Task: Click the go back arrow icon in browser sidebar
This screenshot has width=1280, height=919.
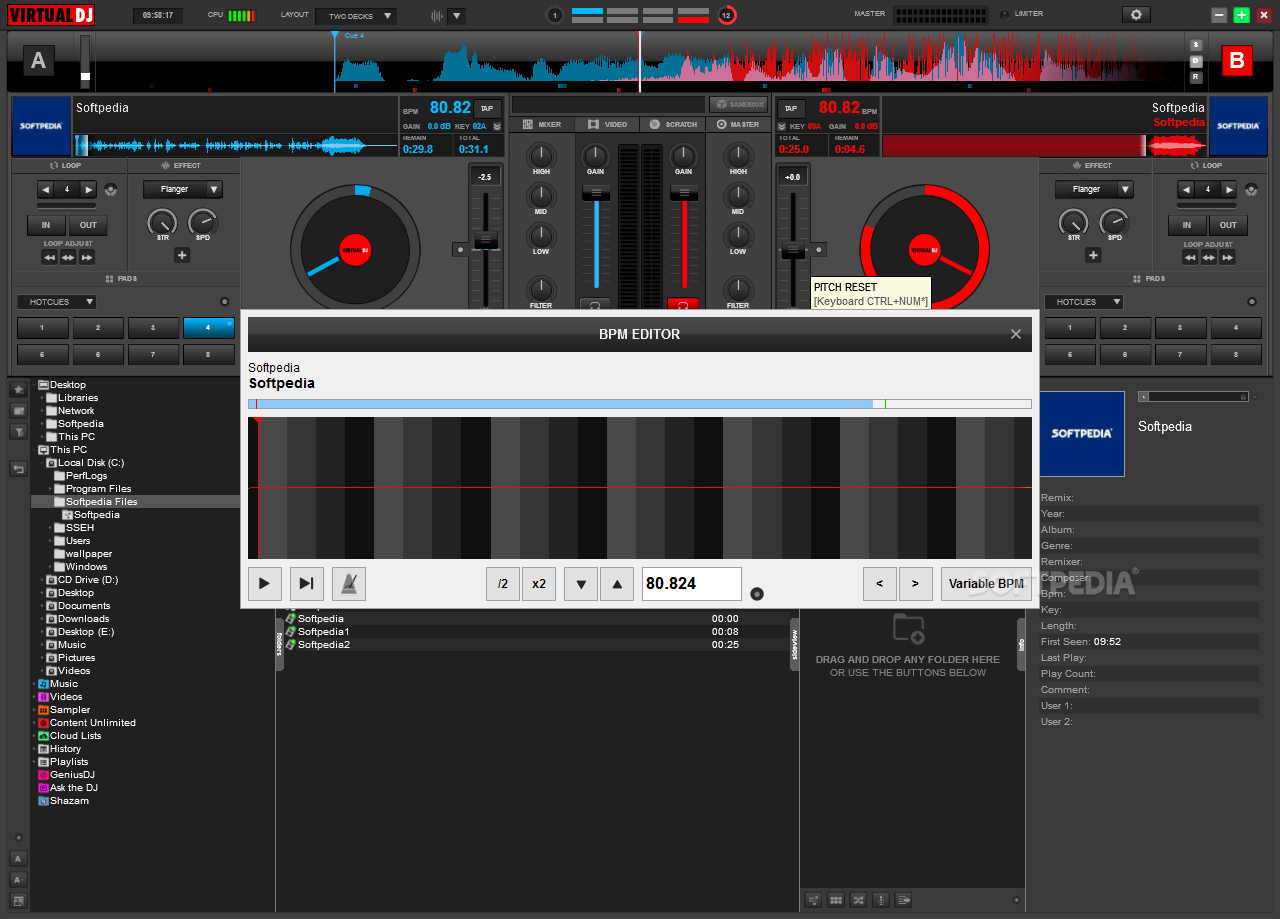Action: (18, 468)
